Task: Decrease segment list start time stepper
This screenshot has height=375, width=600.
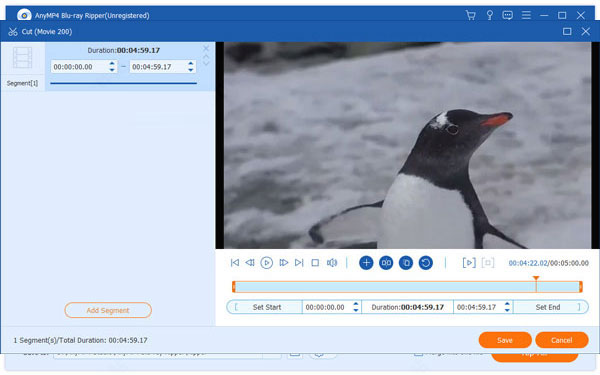Action: (x=112, y=70)
